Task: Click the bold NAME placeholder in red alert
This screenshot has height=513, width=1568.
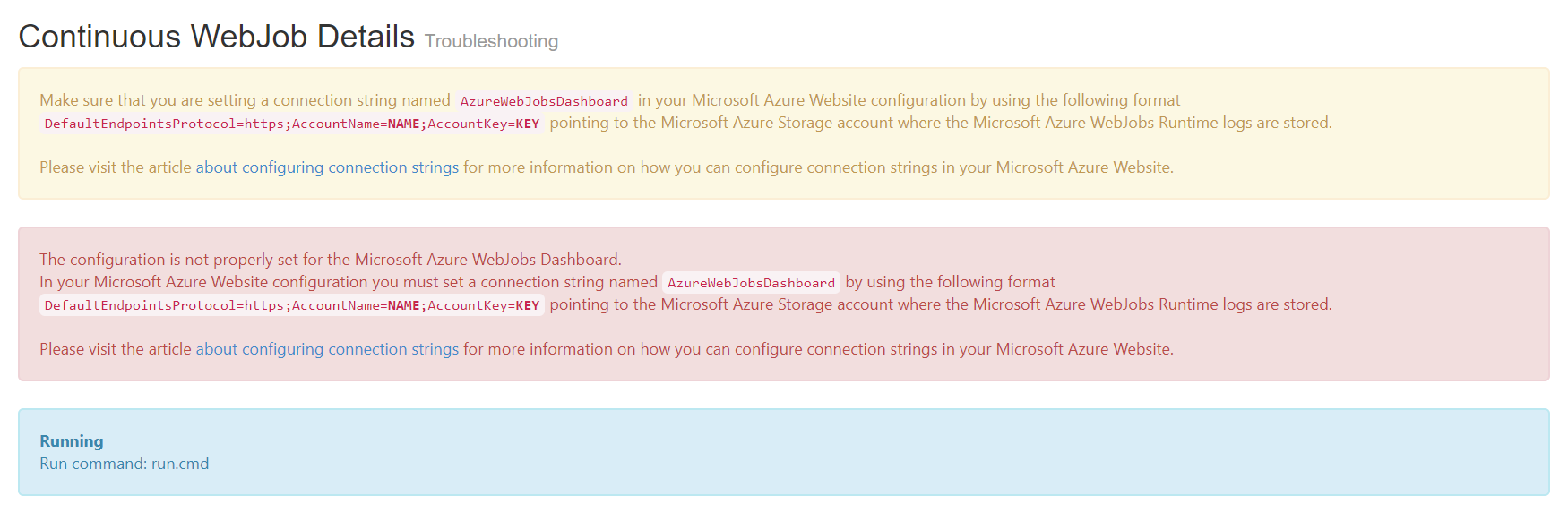Action: pos(403,305)
